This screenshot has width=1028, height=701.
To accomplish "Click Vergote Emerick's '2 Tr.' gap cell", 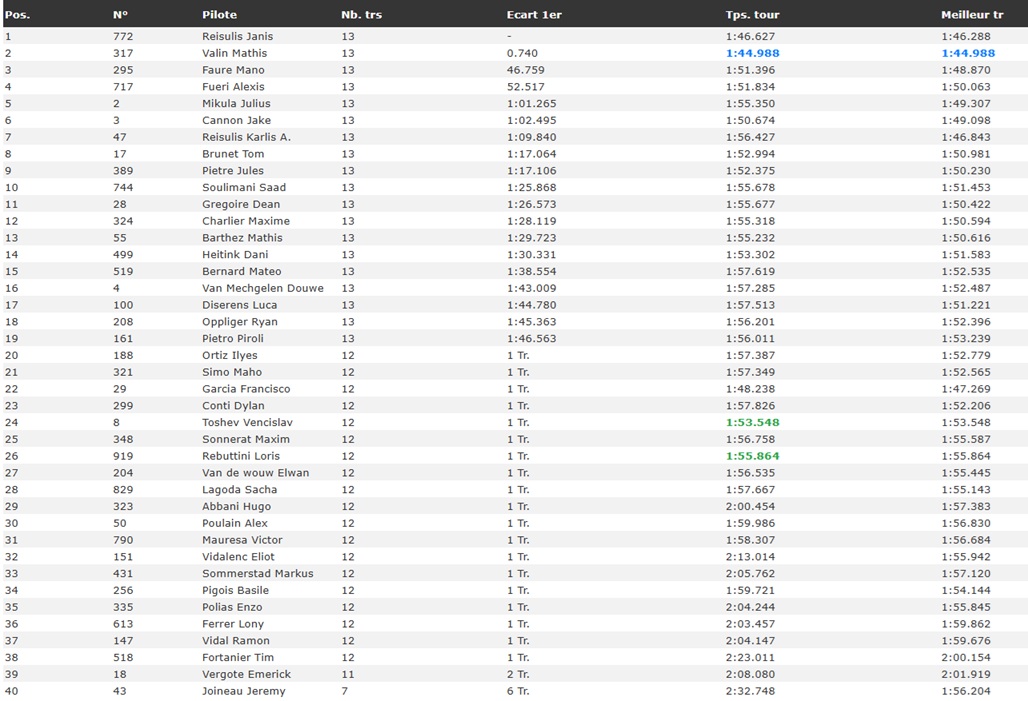I will pos(518,674).
